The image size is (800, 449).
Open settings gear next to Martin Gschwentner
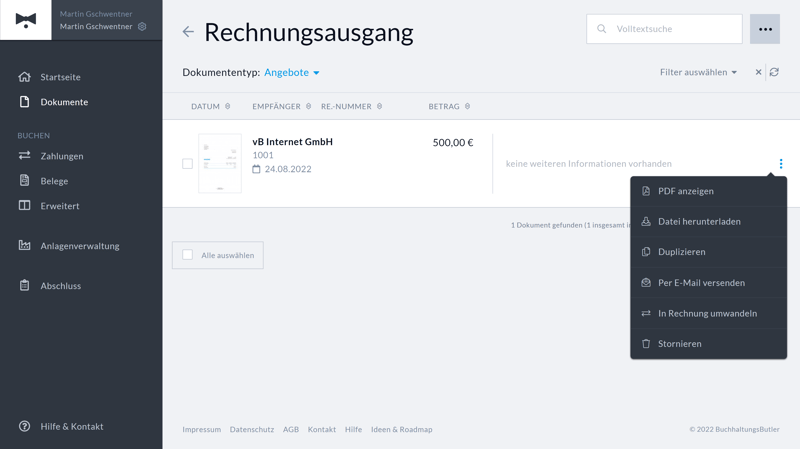tap(142, 27)
